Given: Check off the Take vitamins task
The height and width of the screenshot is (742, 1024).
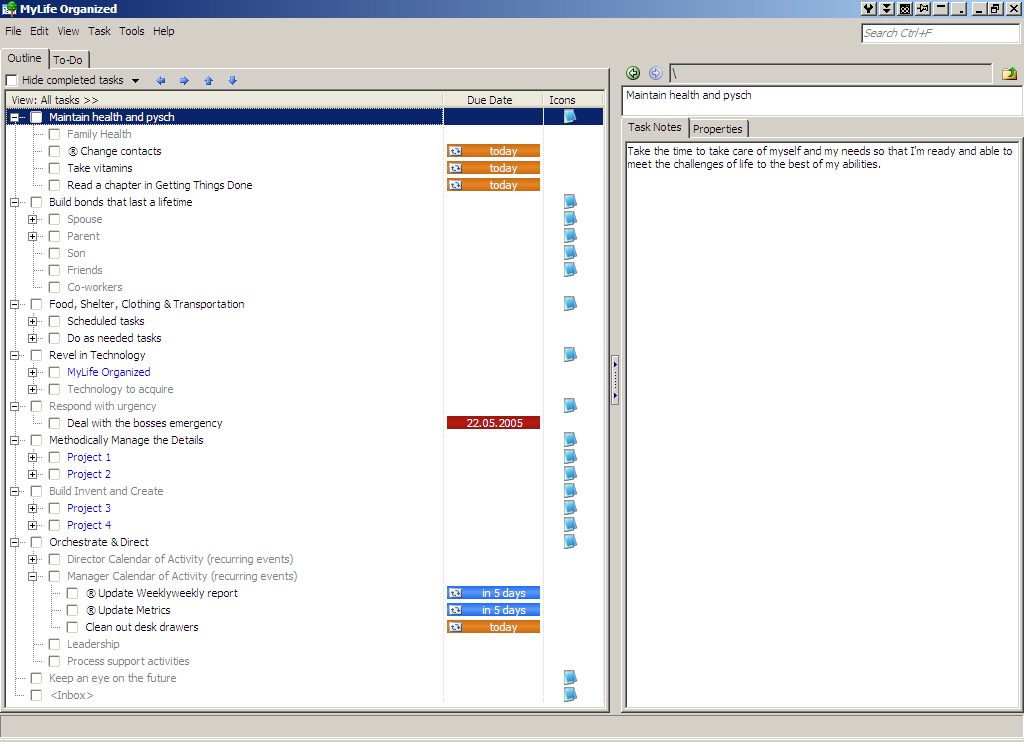Looking at the screenshot, I should point(54,168).
